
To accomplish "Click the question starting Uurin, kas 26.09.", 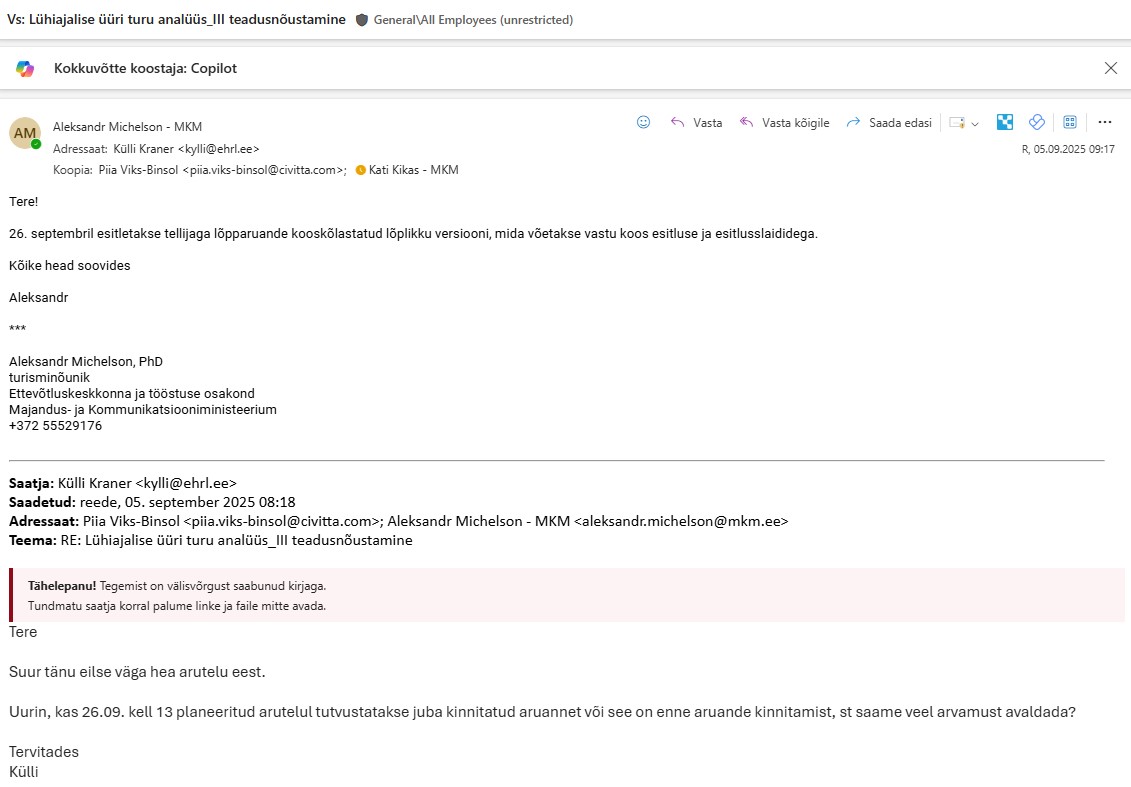I will point(542,712).
